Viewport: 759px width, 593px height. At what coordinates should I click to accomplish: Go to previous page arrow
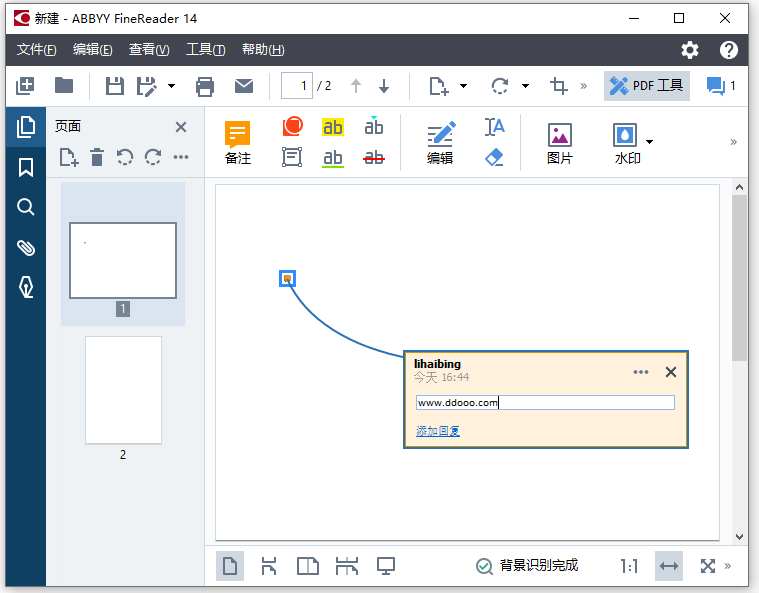[356, 86]
